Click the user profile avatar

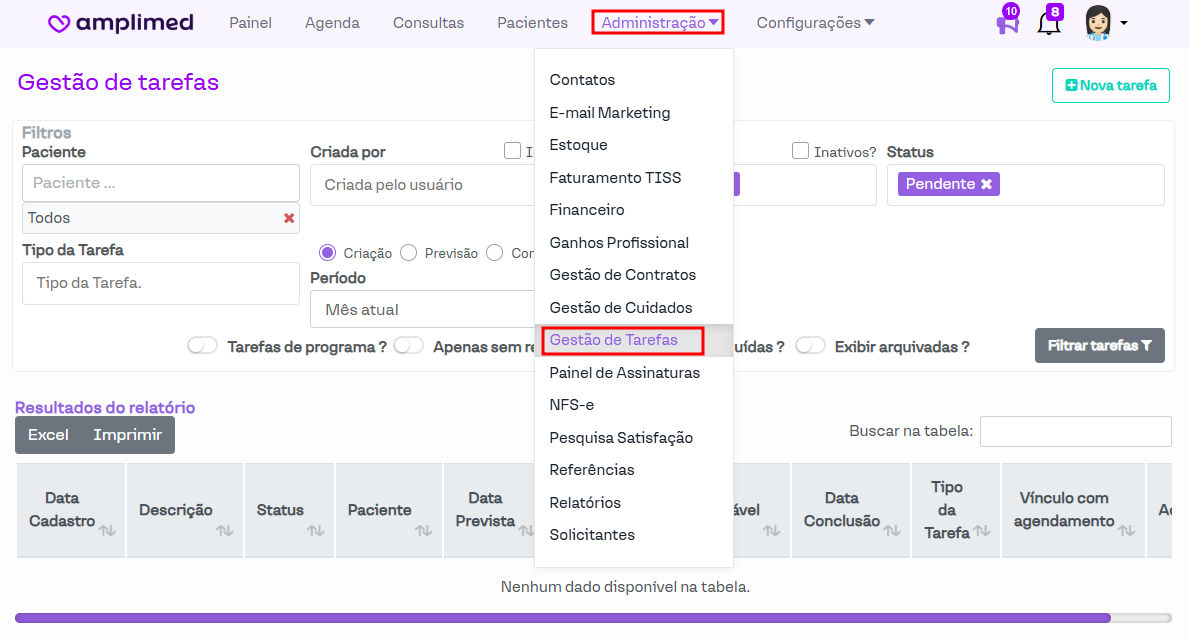[x=1099, y=23]
